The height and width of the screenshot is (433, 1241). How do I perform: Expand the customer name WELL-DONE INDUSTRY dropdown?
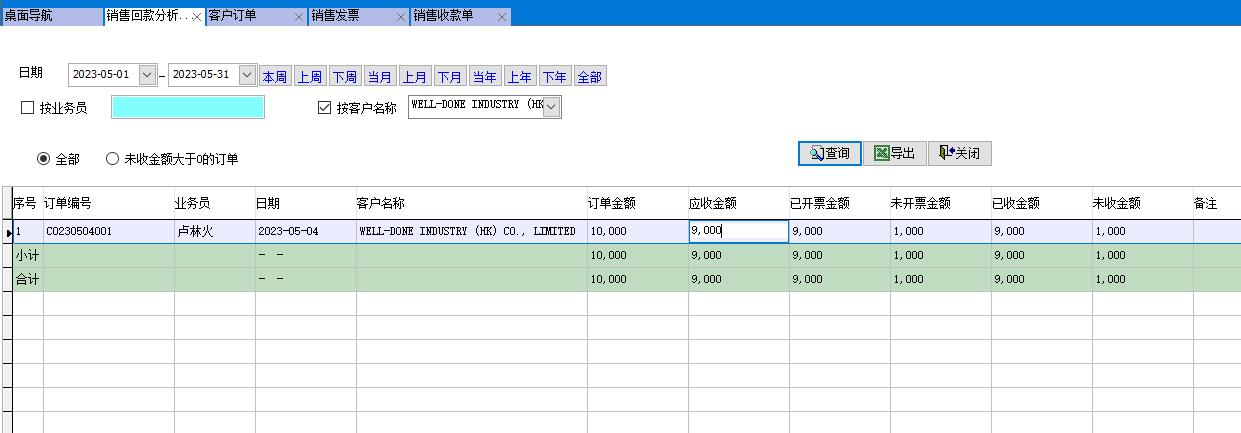(552, 106)
